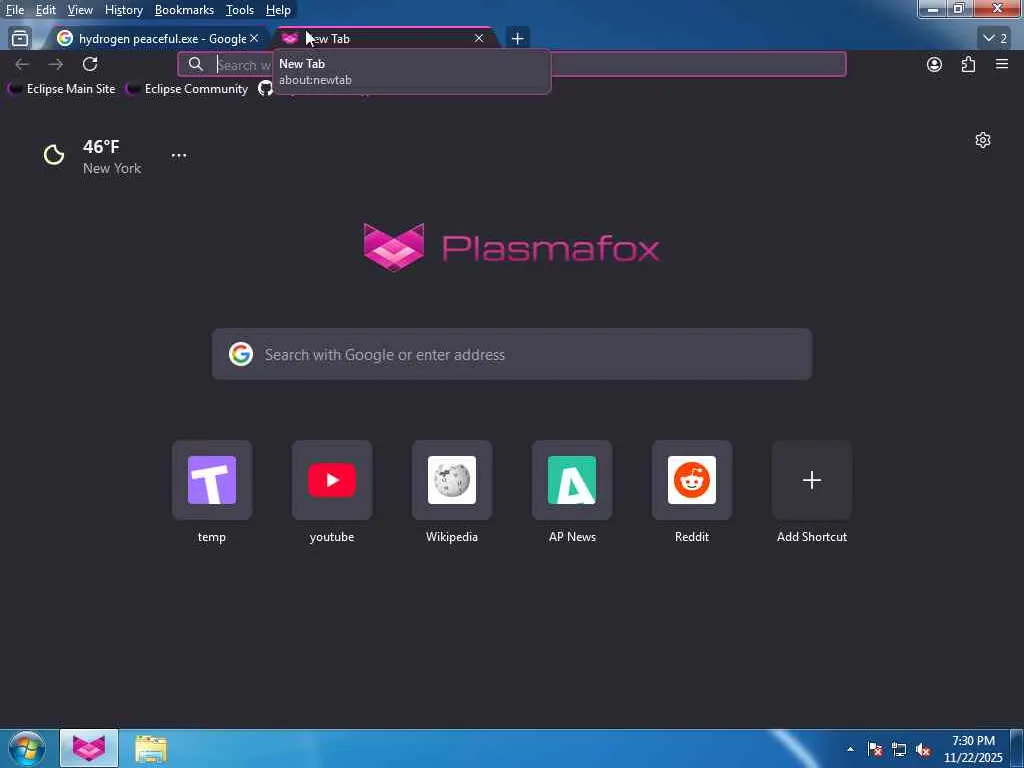Open the AP News shortcut tile
1024x768 pixels.
pyautogui.click(x=572, y=480)
